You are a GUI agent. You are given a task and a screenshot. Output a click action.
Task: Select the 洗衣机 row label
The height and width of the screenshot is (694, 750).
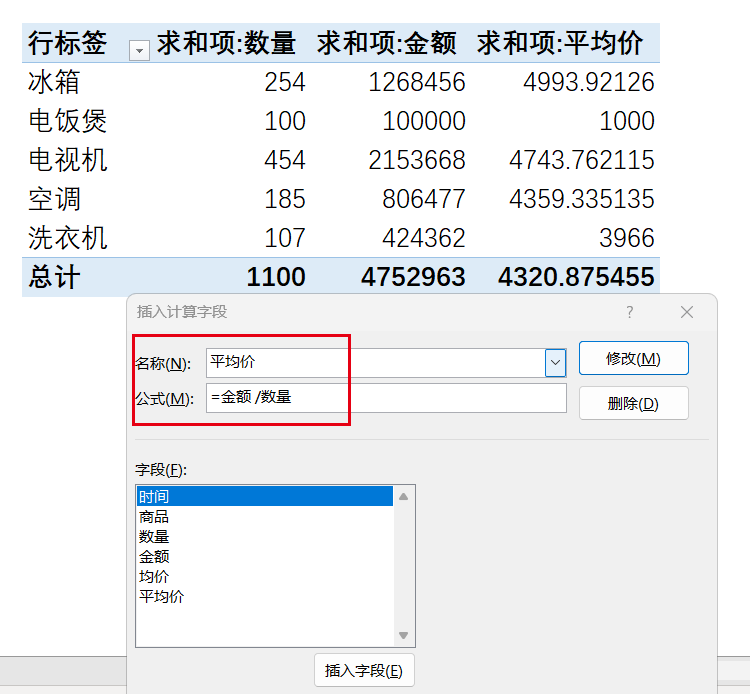pos(67,238)
